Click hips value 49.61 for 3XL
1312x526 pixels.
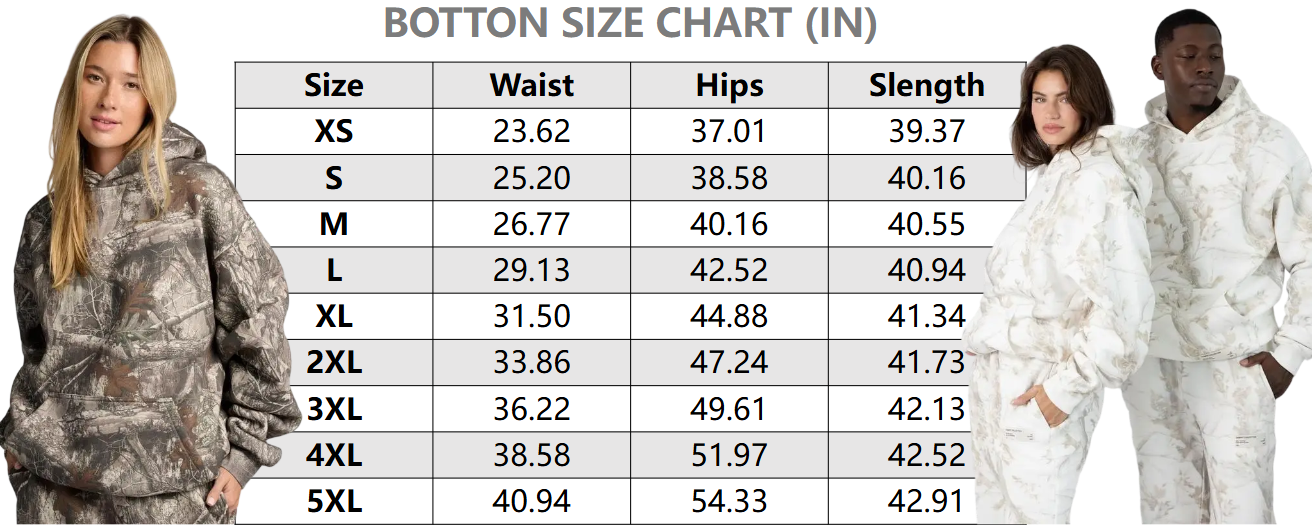[x=729, y=409]
